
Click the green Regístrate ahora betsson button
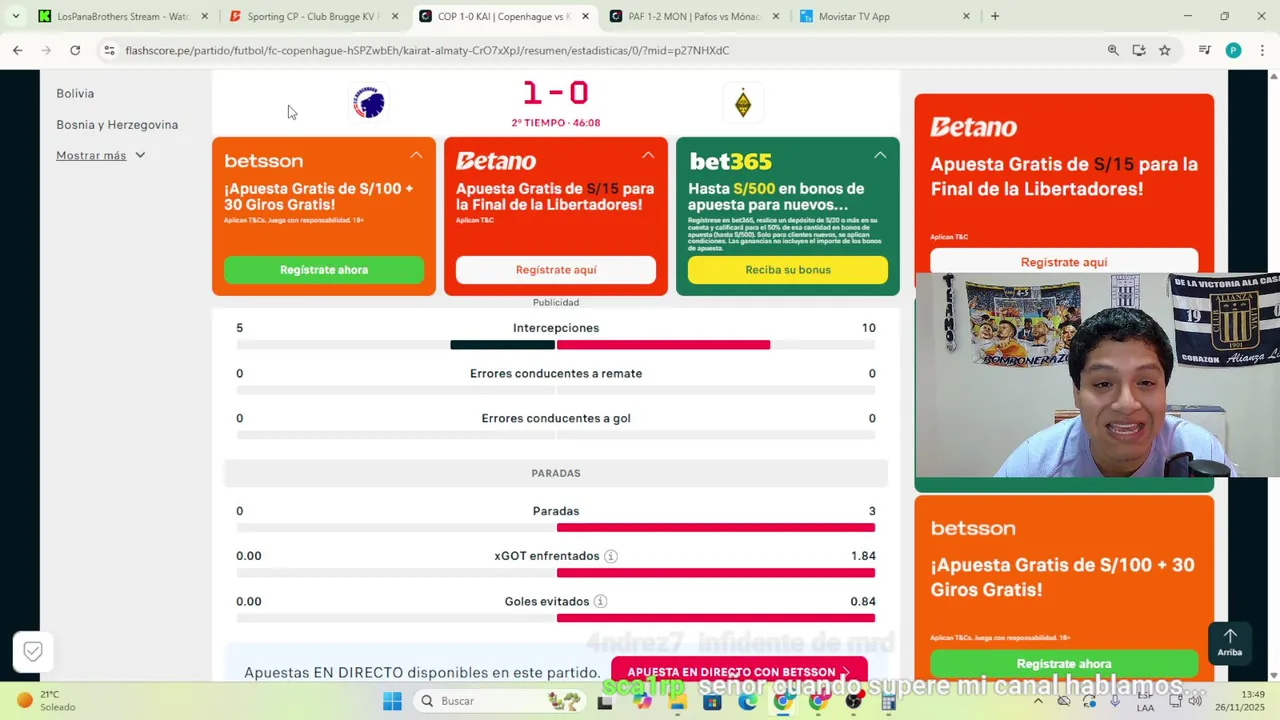click(324, 270)
